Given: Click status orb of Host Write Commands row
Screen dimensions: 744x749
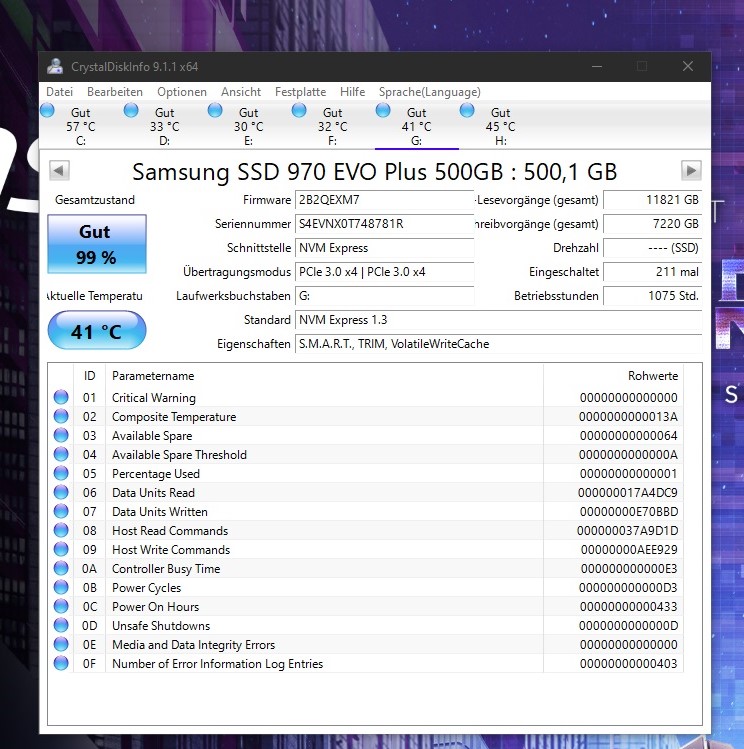Looking at the screenshot, I should [61, 549].
